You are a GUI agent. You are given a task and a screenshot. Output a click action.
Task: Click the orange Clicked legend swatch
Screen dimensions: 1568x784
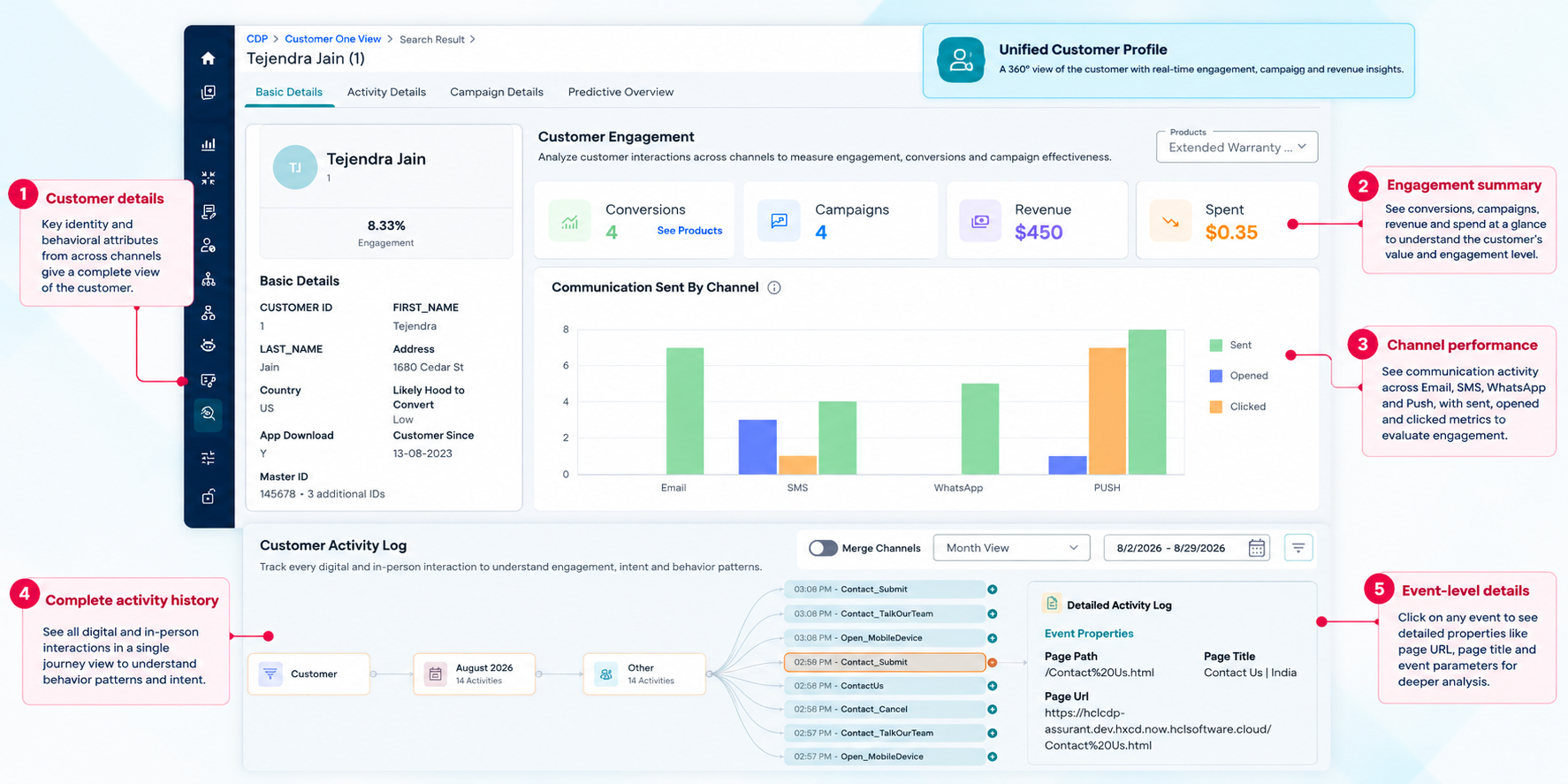click(x=1216, y=407)
